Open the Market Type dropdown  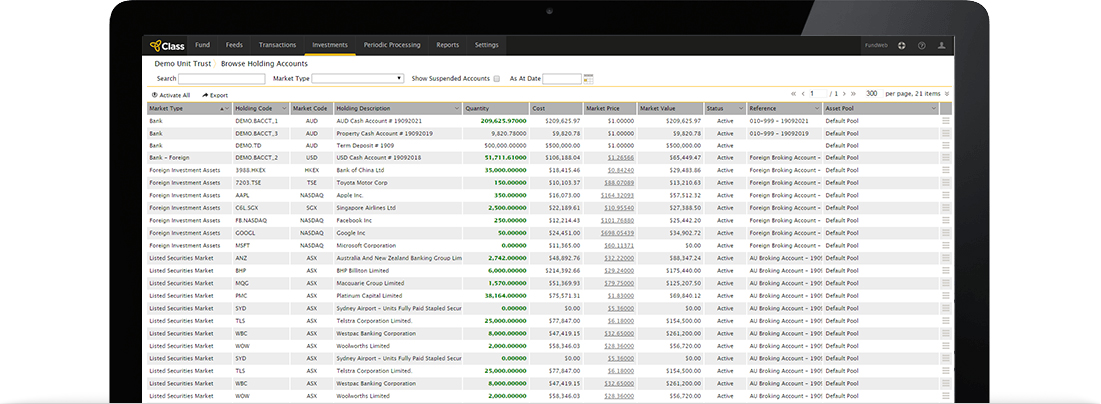(x=357, y=79)
